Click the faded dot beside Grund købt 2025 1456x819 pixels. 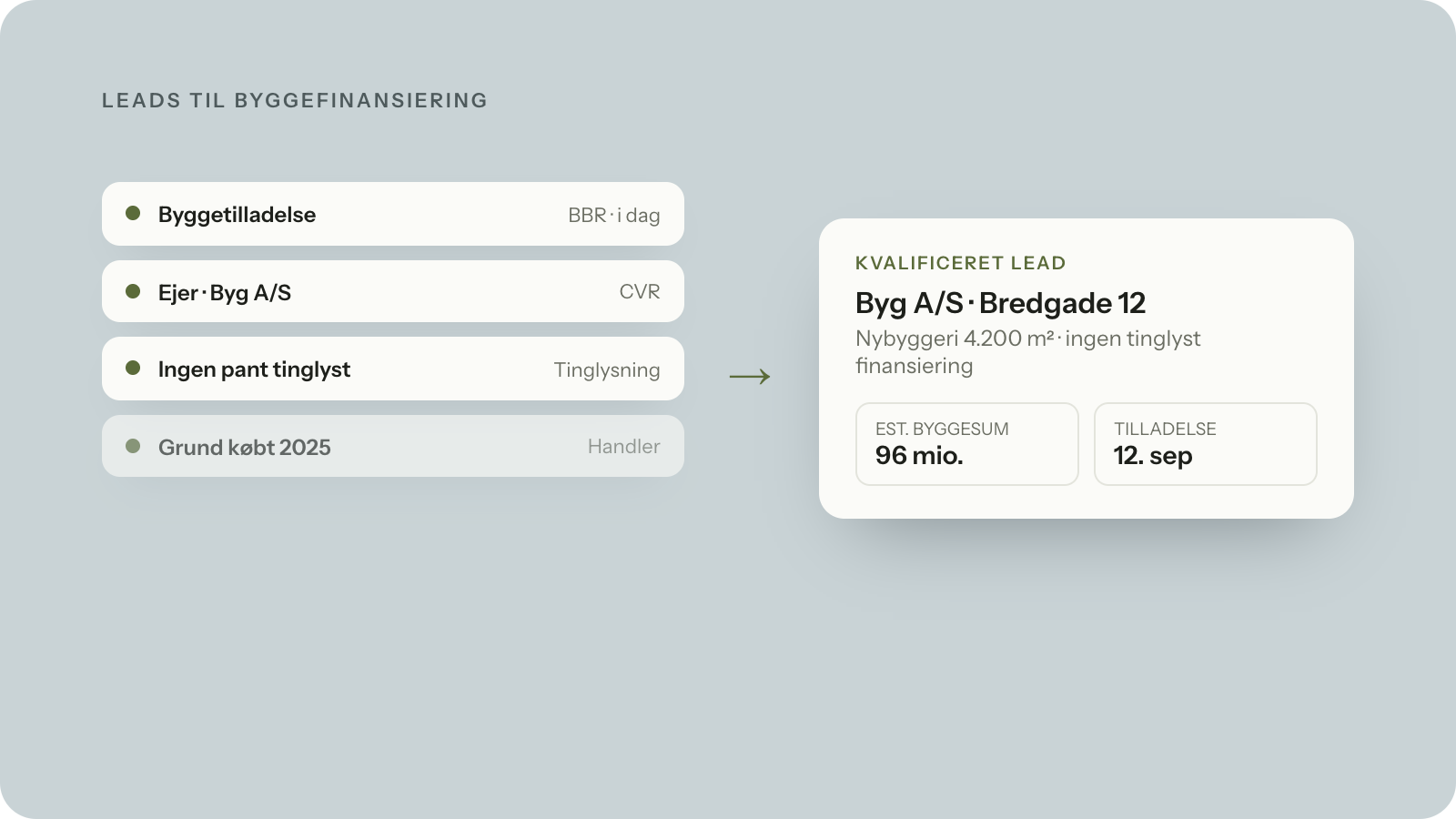coord(133,446)
